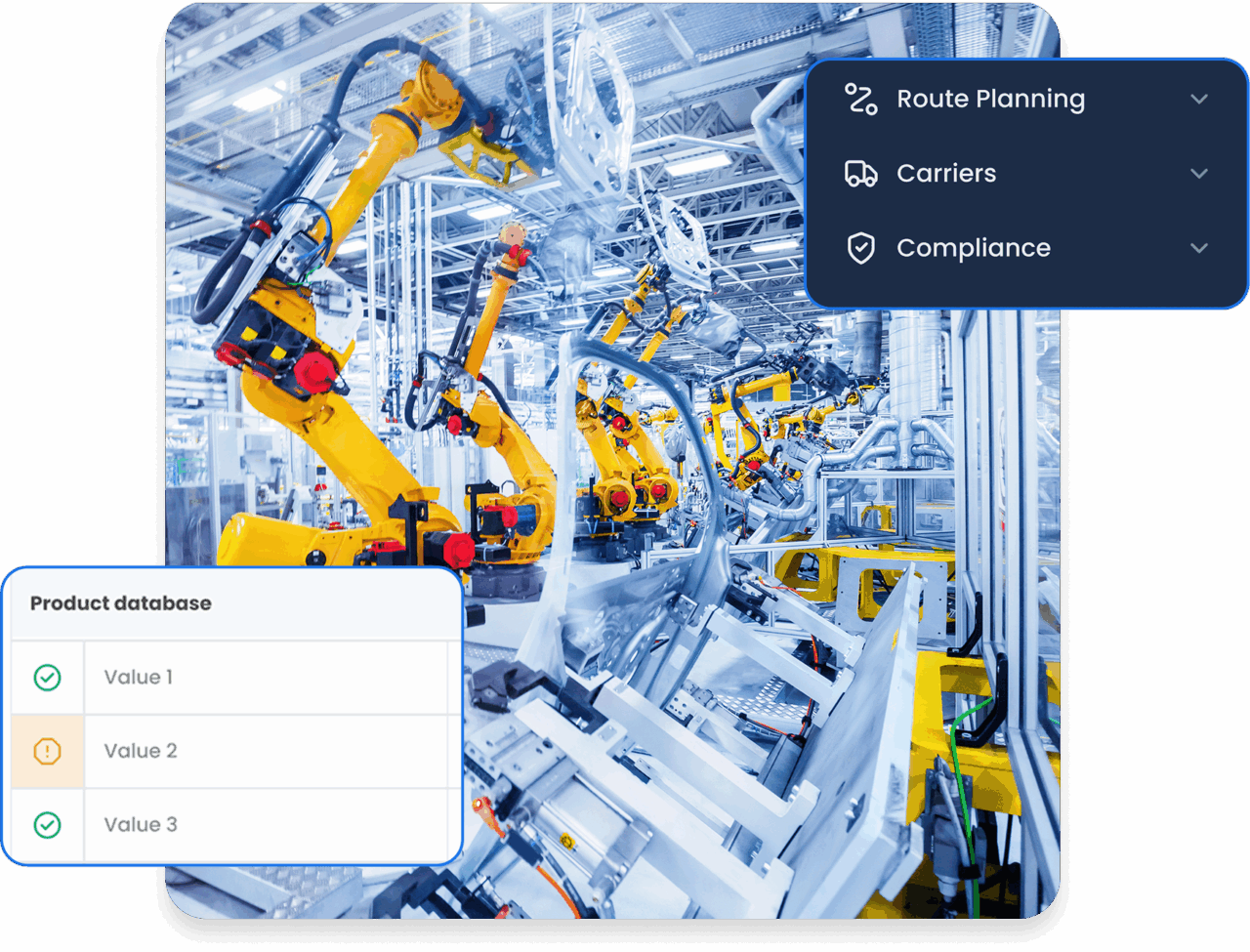Click the green check icon for Value 1
The height and width of the screenshot is (952, 1250).
tap(46, 677)
